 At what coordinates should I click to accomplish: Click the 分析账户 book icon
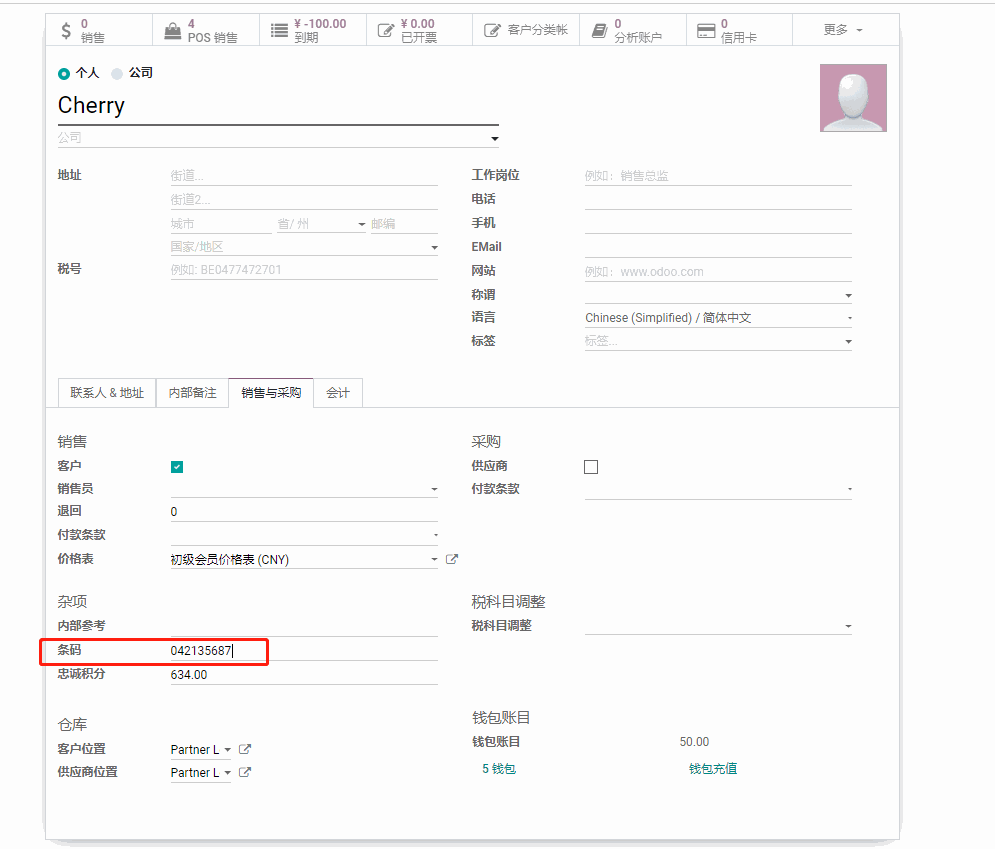pyautogui.click(x=599, y=31)
